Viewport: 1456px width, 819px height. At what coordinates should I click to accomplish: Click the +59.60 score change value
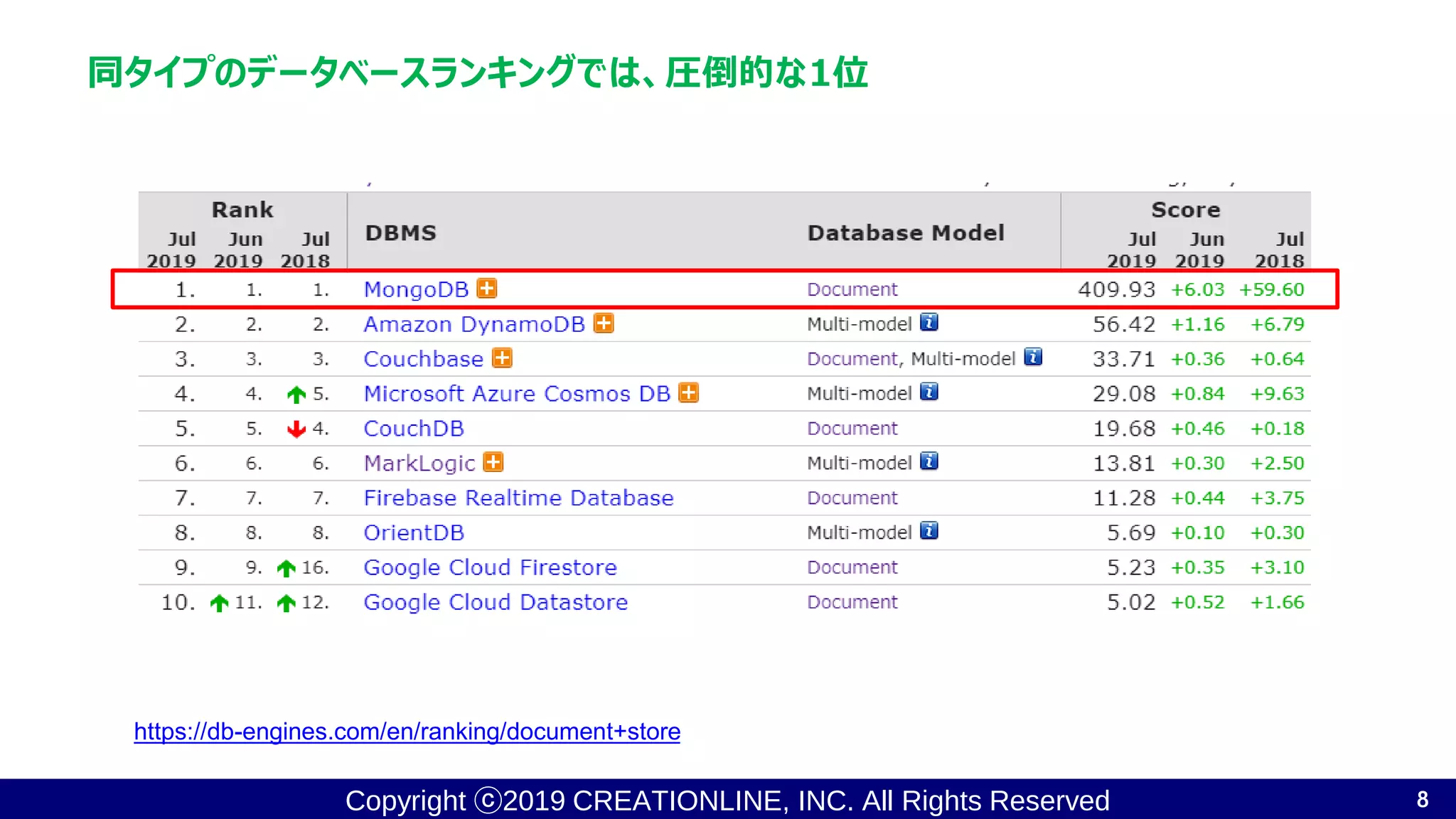(1272, 289)
